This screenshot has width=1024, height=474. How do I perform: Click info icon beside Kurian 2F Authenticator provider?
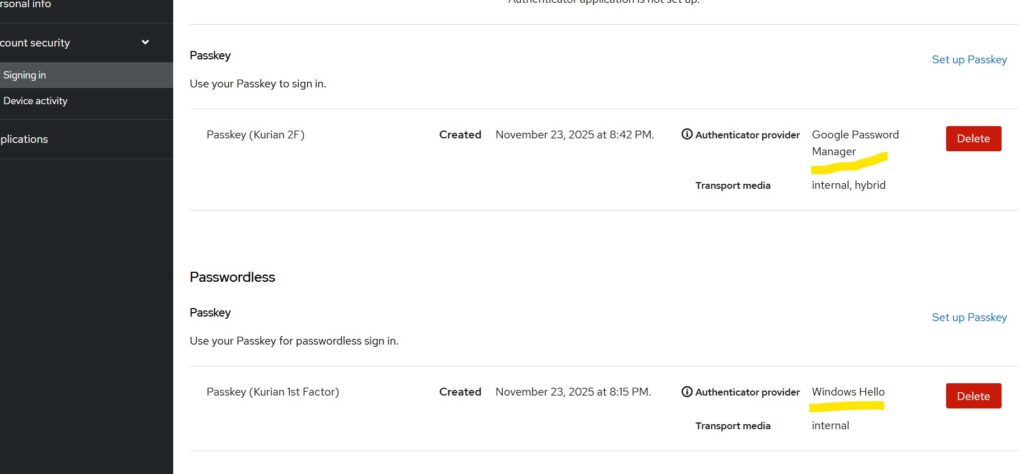coord(687,135)
